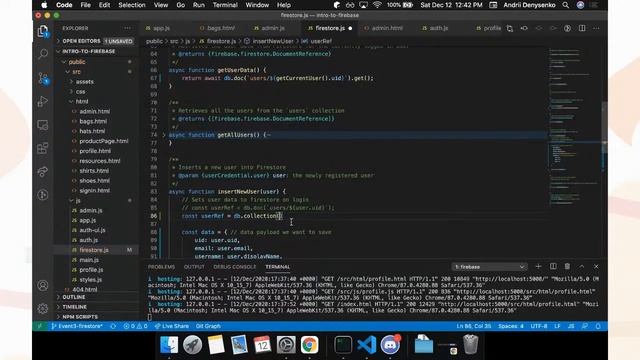640x360 pixels.
Task: Switch to the bags.html editor tab
Action: click(221, 28)
